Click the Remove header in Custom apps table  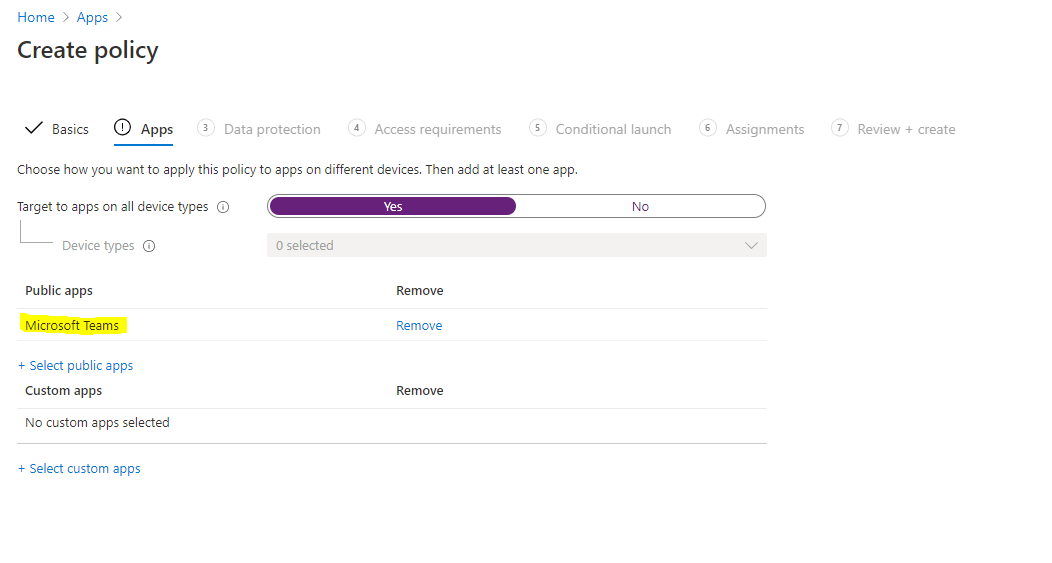(x=419, y=391)
